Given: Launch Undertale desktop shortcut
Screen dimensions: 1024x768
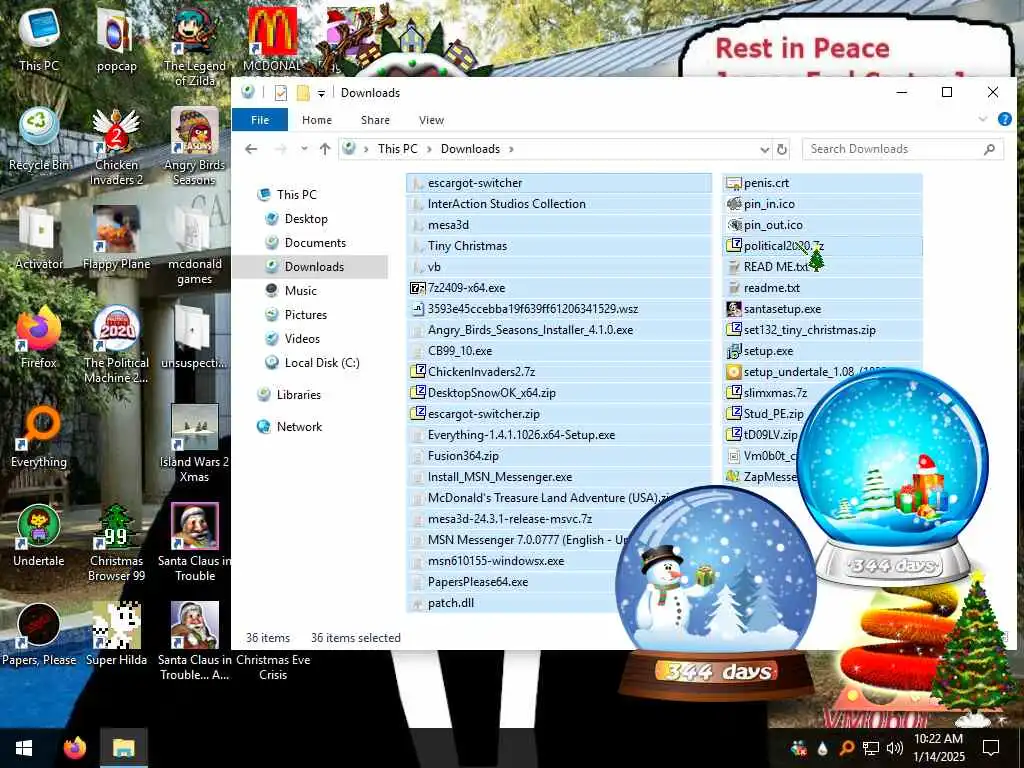Looking at the screenshot, I should (x=39, y=536).
